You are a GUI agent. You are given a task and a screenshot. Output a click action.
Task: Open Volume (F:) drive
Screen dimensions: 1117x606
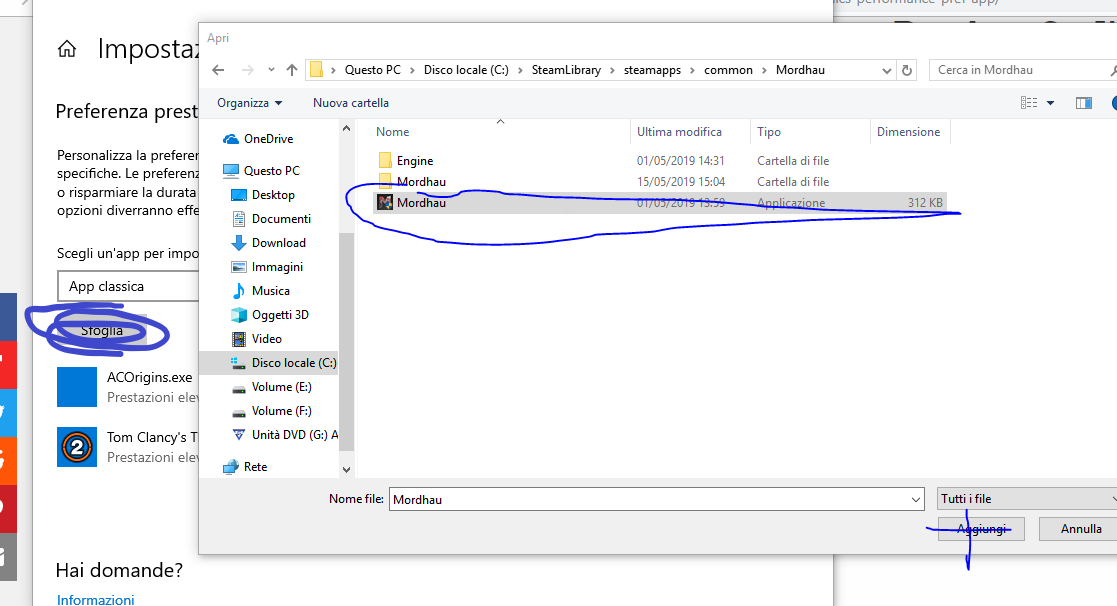(281, 411)
